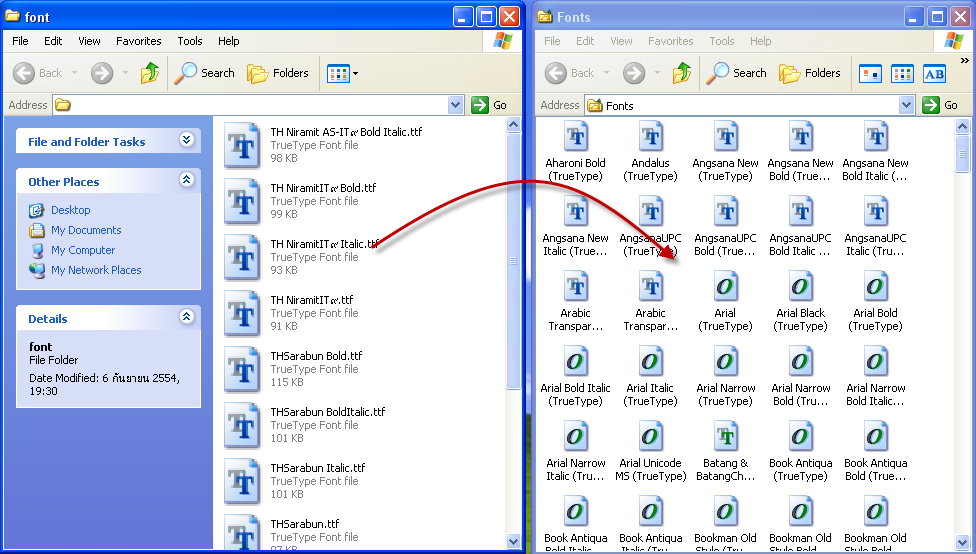Screen dimensions: 976x554
Task: Open Help menu in font window
Action: click(228, 41)
